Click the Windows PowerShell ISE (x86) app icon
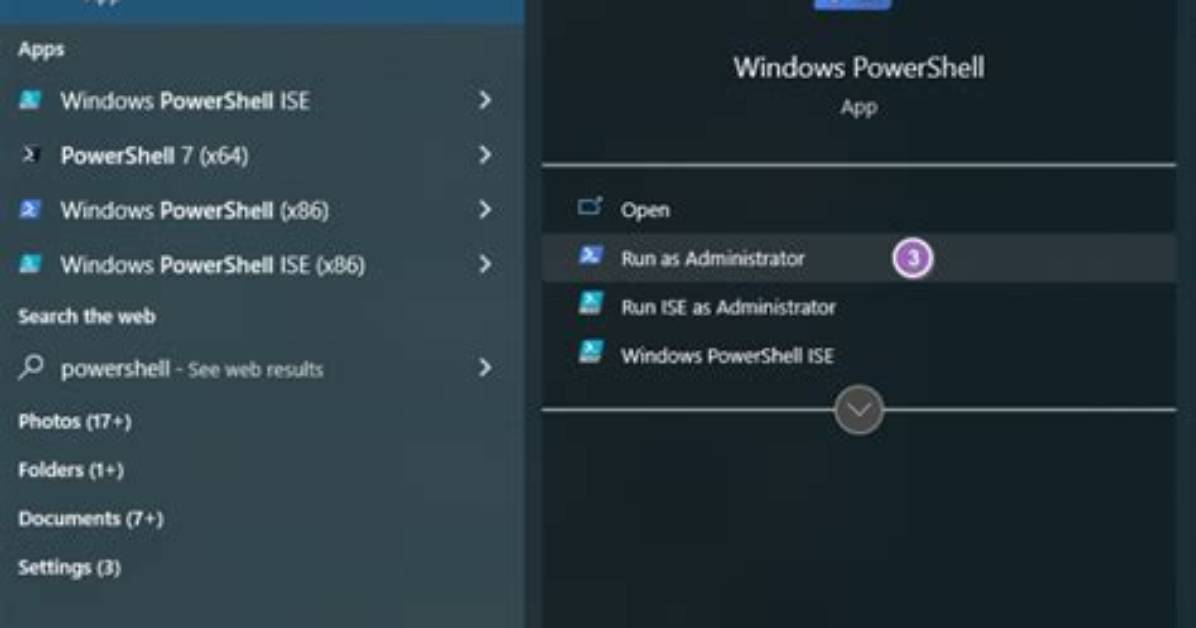This screenshot has width=1196, height=628. tap(31, 265)
